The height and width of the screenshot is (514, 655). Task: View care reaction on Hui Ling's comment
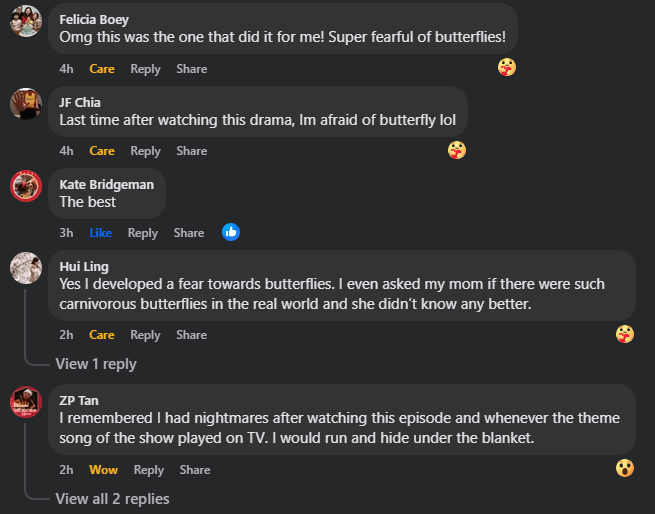625,334
